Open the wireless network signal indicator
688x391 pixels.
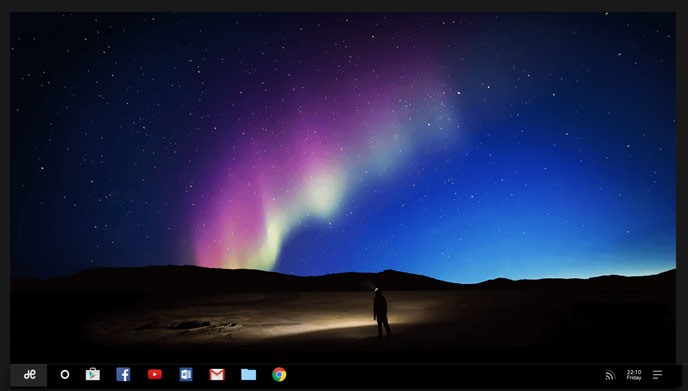[x=610, y=375]
